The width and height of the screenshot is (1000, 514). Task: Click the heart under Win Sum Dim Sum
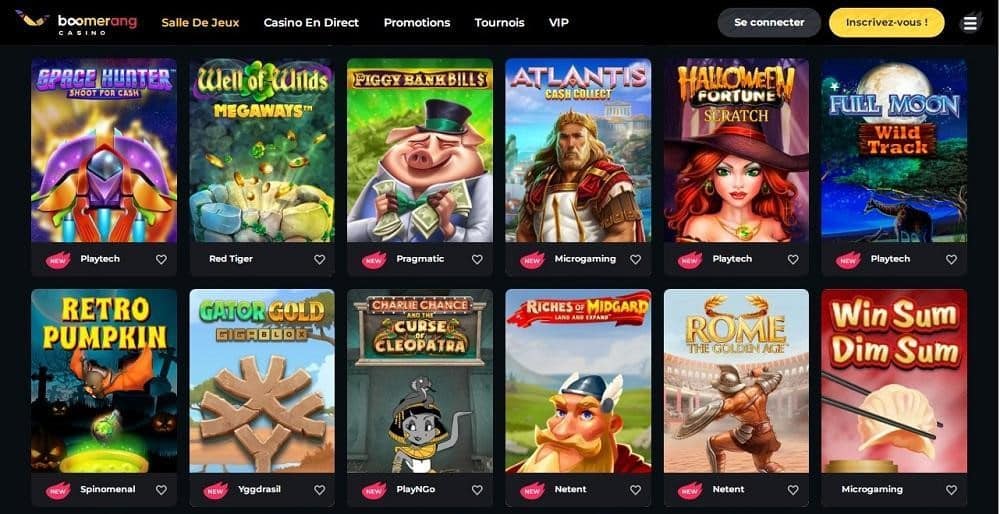[951, 490]
